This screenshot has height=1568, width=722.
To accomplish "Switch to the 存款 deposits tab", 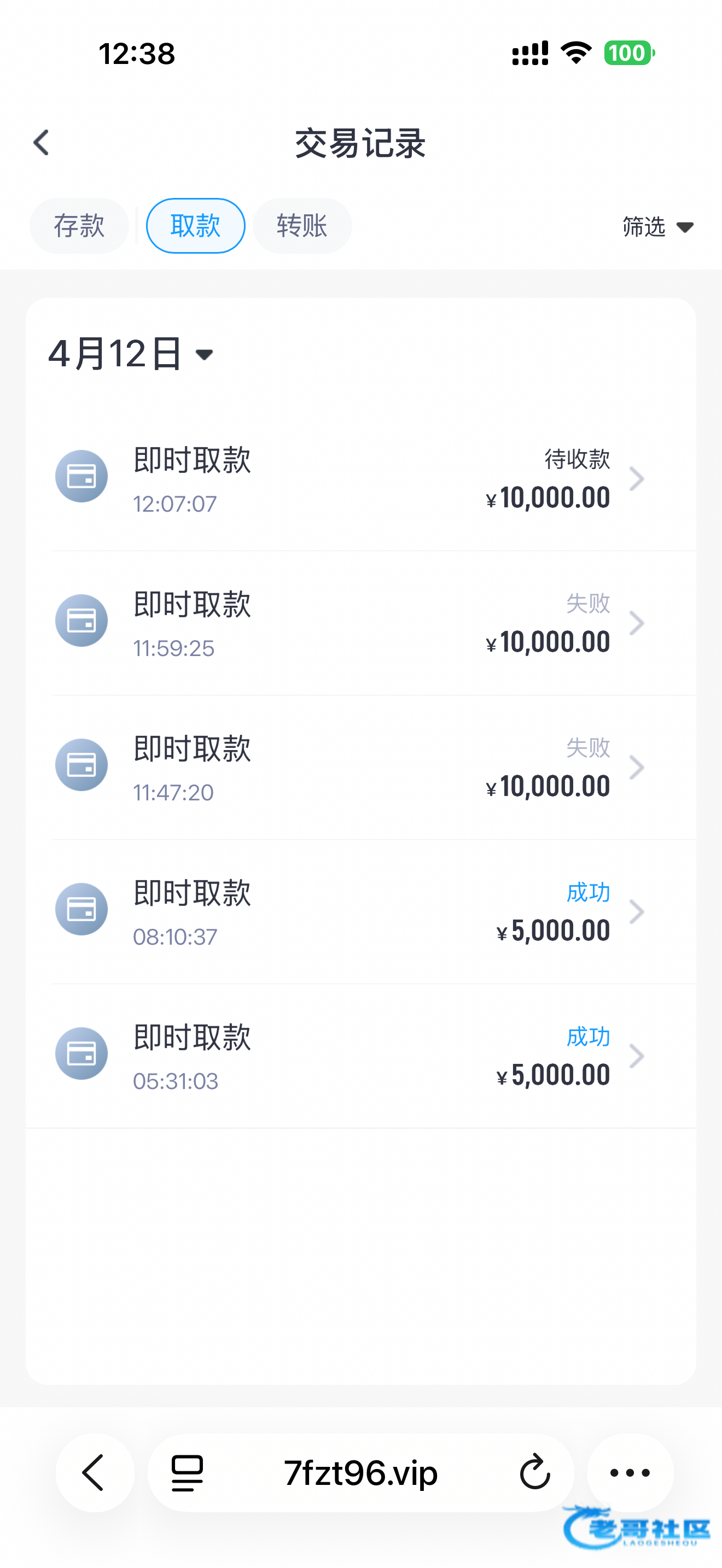I will [79, 226].
